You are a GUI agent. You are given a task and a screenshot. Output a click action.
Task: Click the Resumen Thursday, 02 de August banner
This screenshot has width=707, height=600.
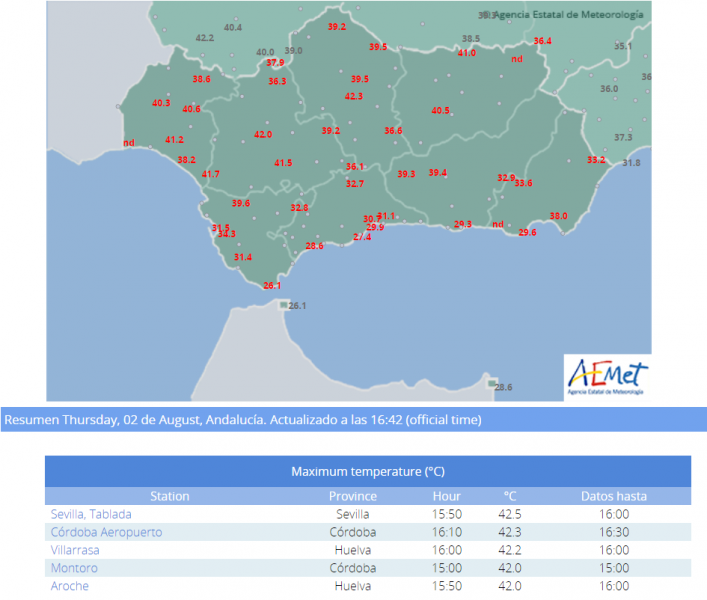(x=354, y=420)
